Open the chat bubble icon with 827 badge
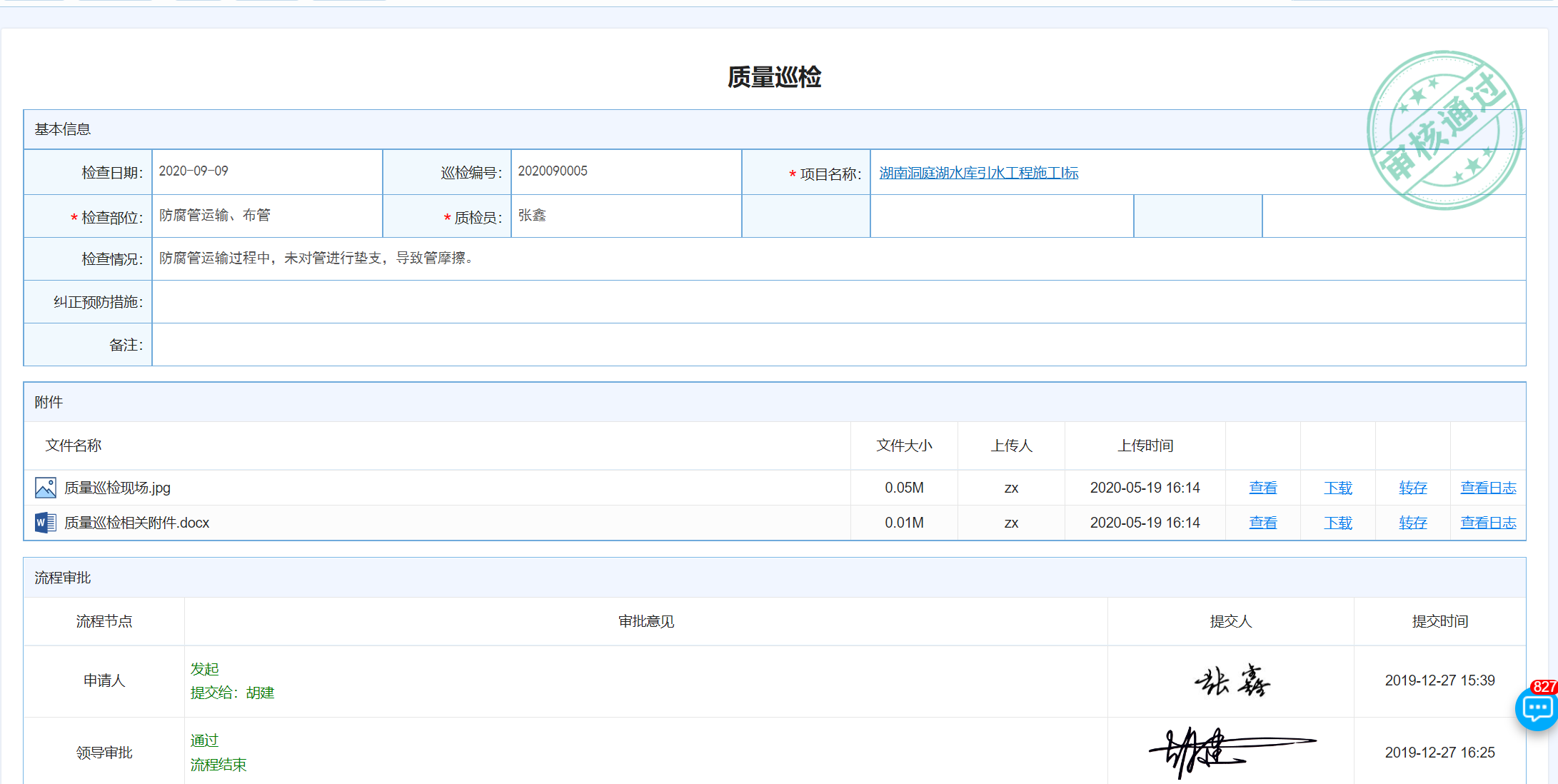The height and width of the screenshot is (784, 1558). (x=1537, y=708)
